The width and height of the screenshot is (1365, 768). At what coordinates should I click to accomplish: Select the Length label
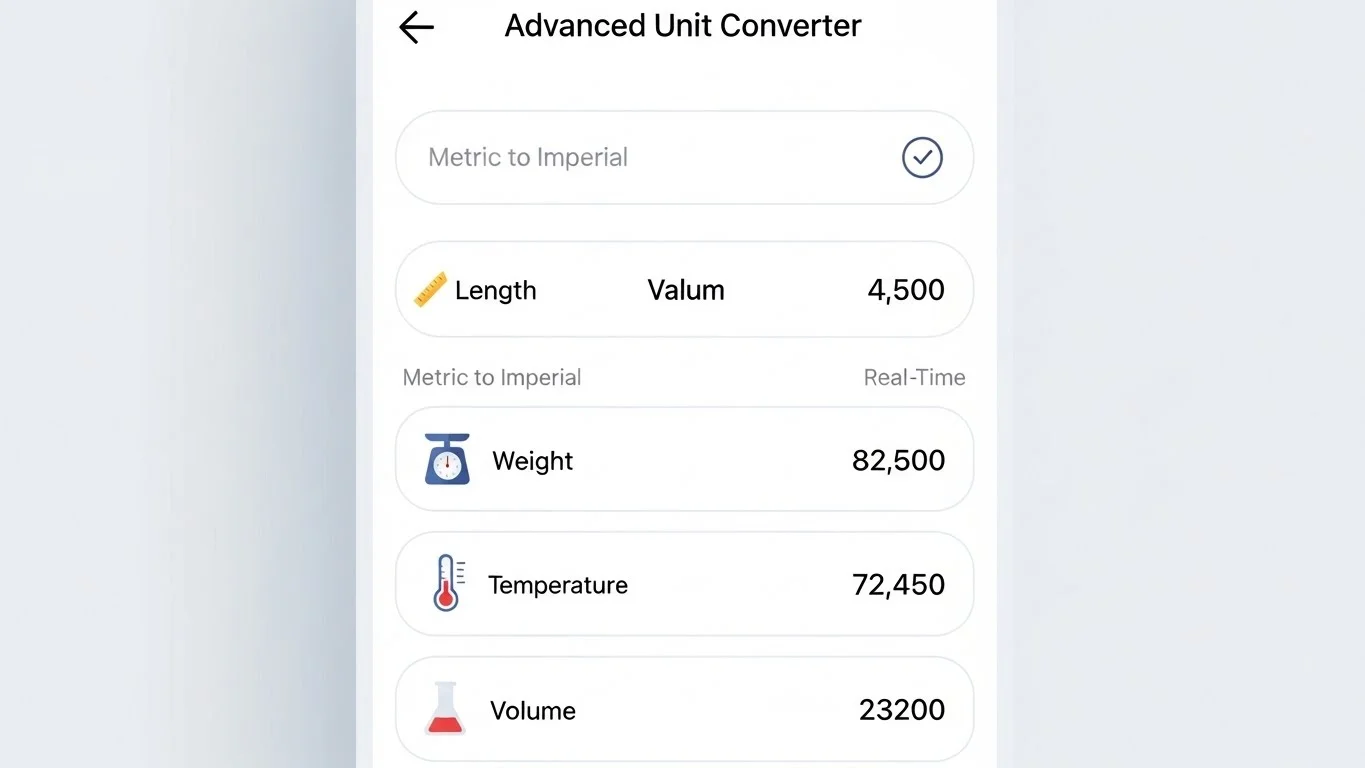point(495,291)
